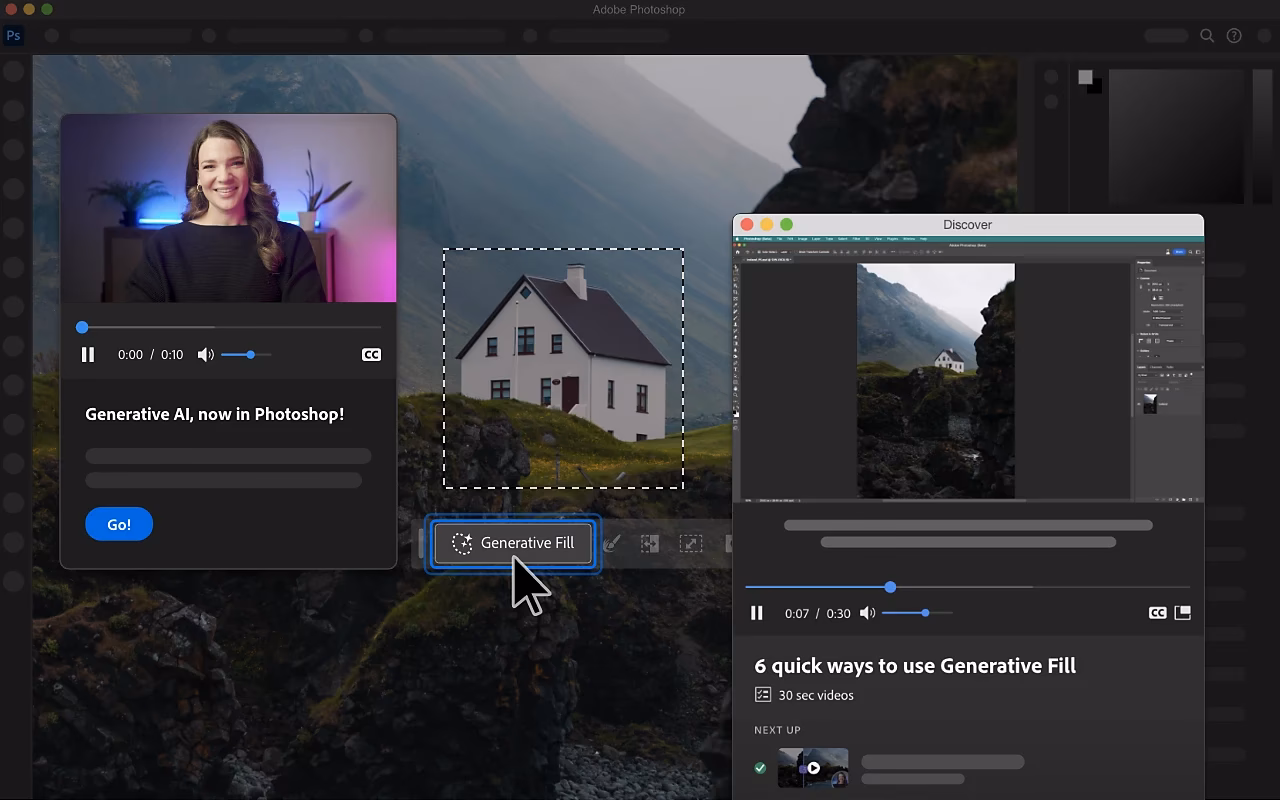Click the playlist icon next to 30 sec videos

(x=763, y=694)
